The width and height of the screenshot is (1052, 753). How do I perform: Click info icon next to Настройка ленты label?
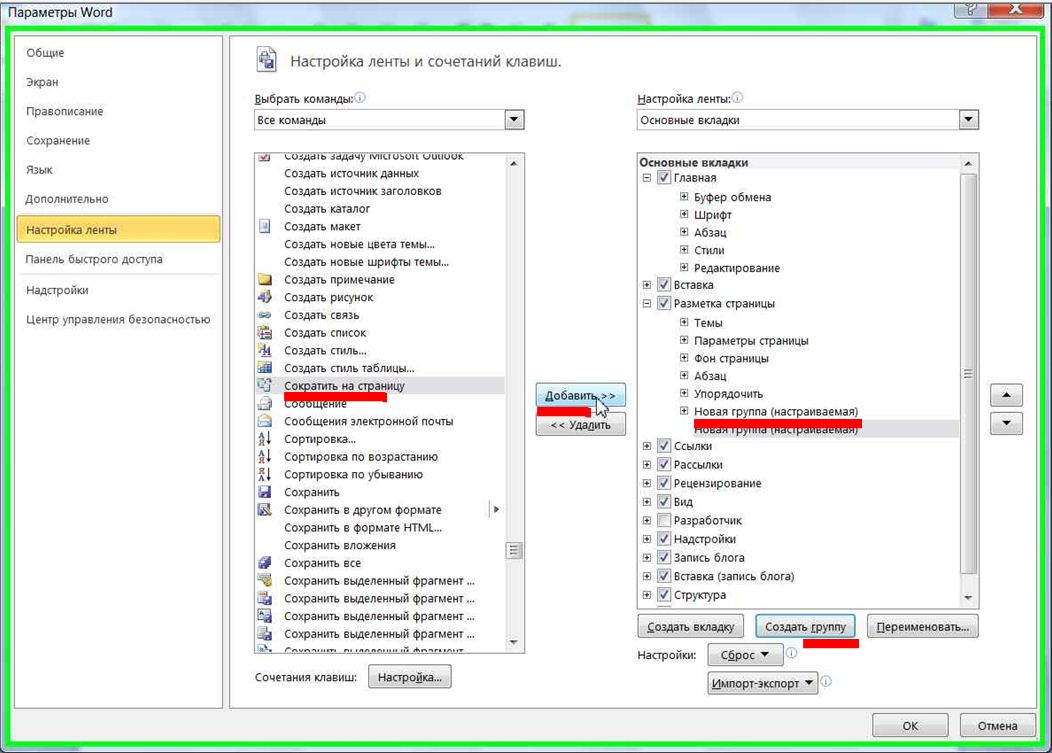pyautogui.click(x=737, y=98)
